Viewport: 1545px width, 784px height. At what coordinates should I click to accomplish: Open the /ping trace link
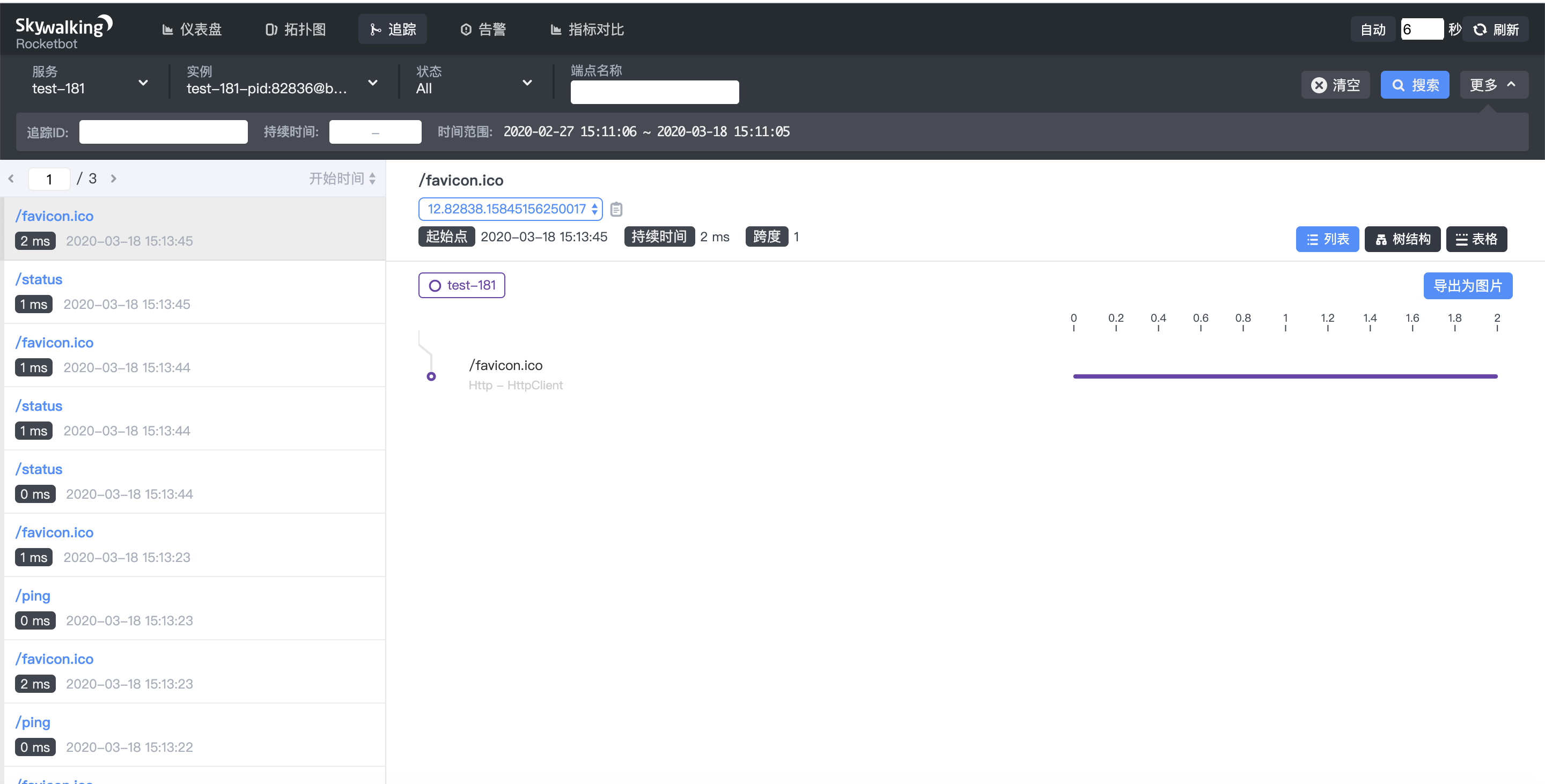[32, 595]
